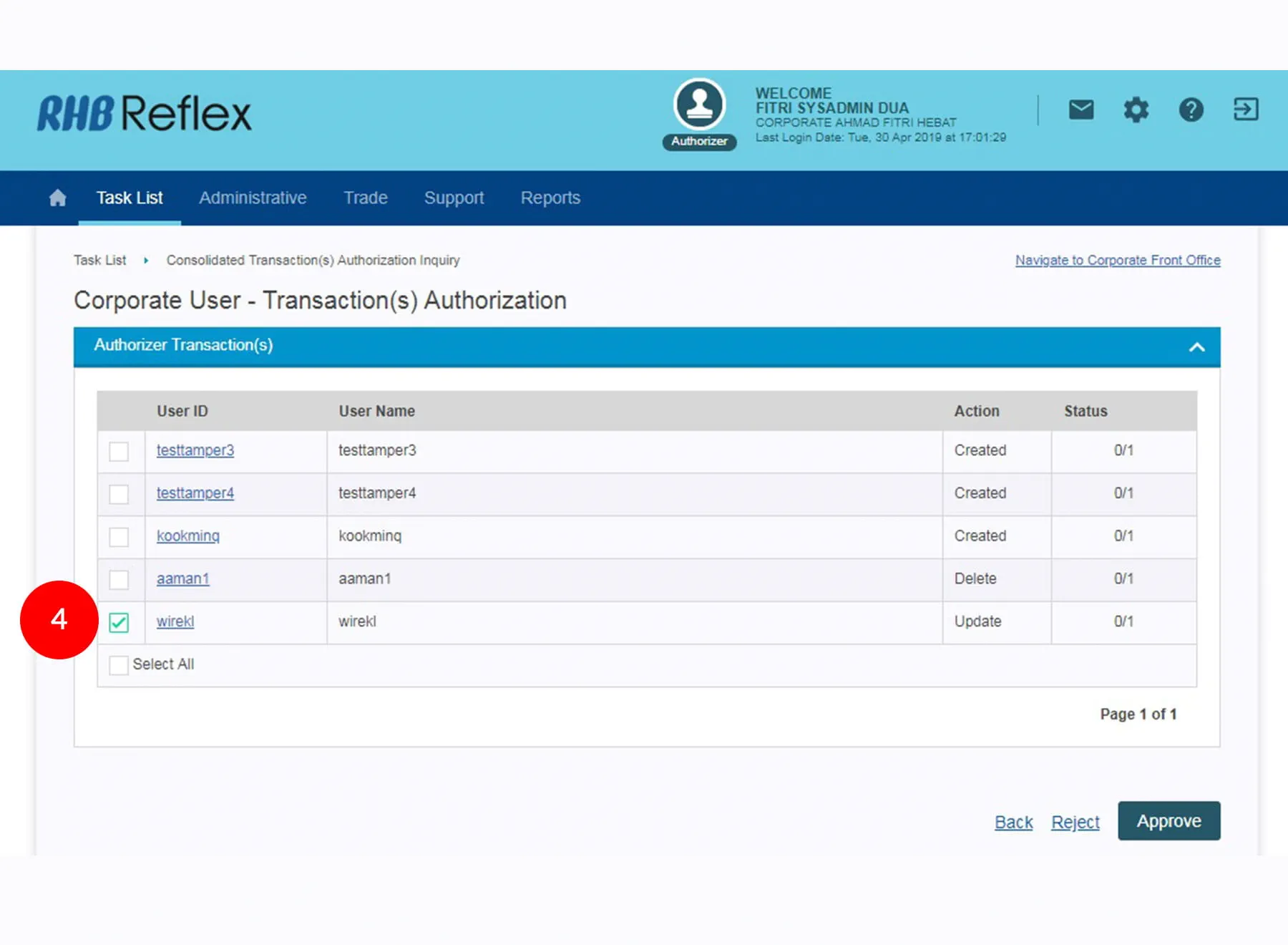Switch to the Task List tab
The height and width of the screenshot is (945, 1288).
[x=130, y=198]
